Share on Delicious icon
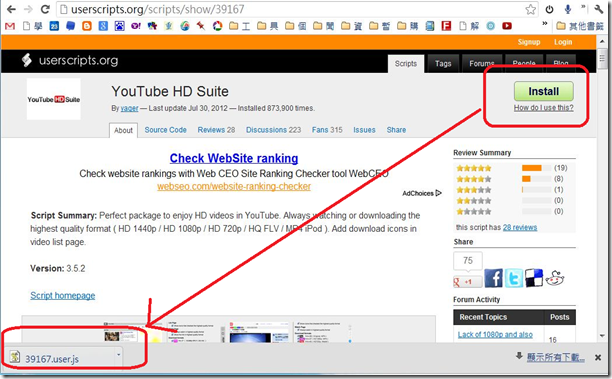Viewport: 612px width, 379px height. (x=534, y=278)
